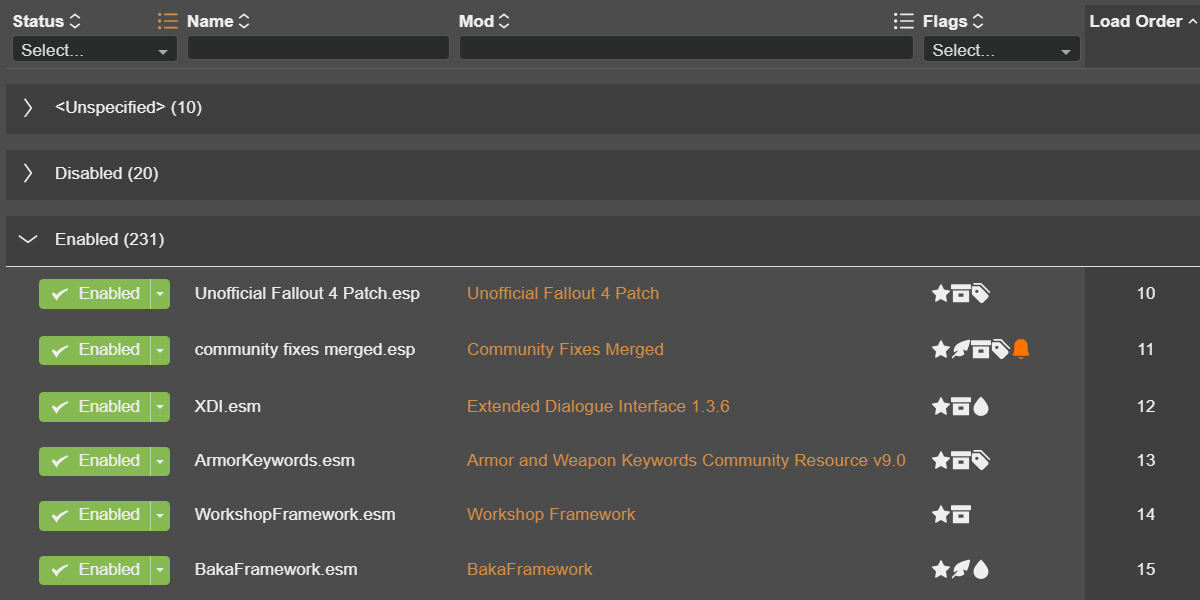This screenshot has width=1200, height=600.
Task: Click the star flag on BakaFramework.esm row
Action: 940,570
